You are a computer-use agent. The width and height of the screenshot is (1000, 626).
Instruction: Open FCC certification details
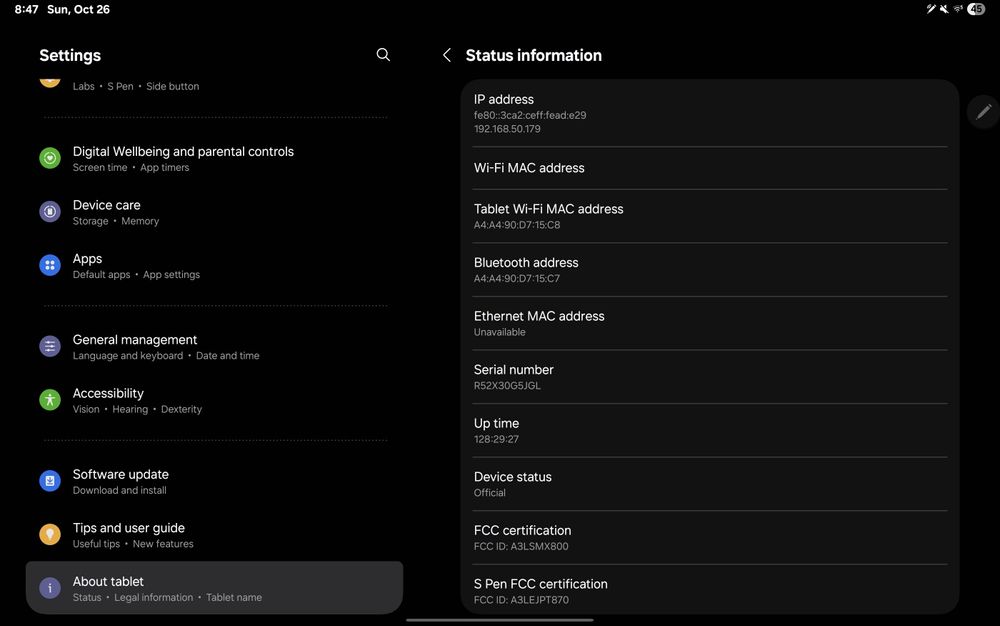(x=709, y=538)
